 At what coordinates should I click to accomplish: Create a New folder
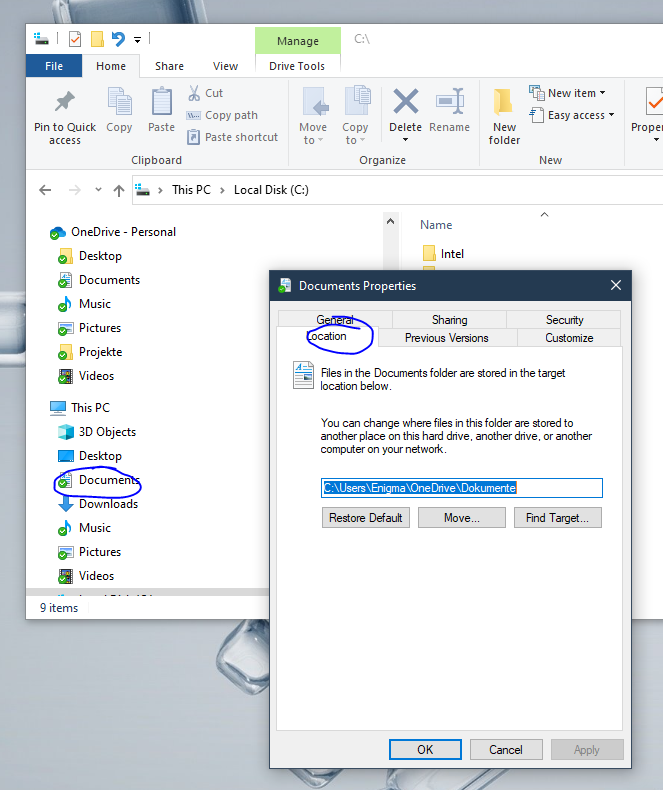504,117
